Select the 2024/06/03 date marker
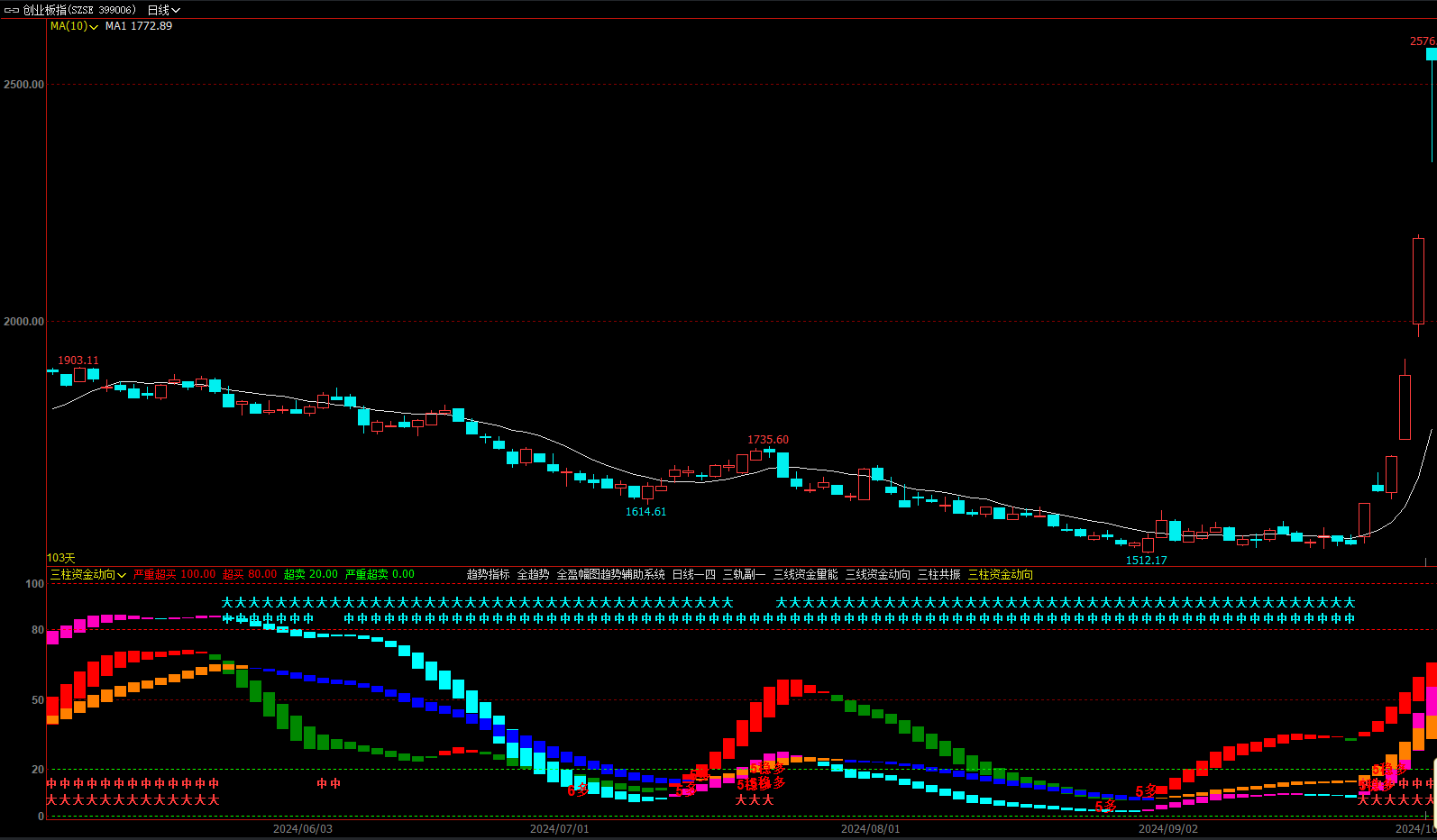Viewport: 1437px width, 840px height. [x=303, y=828]
